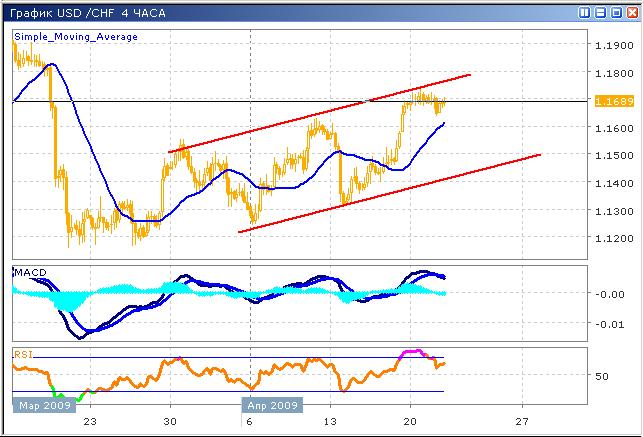Click the RSI indicator label
The height and width of the screenshot is (437, 643).
pyautogui.click(x=23, y=353)
